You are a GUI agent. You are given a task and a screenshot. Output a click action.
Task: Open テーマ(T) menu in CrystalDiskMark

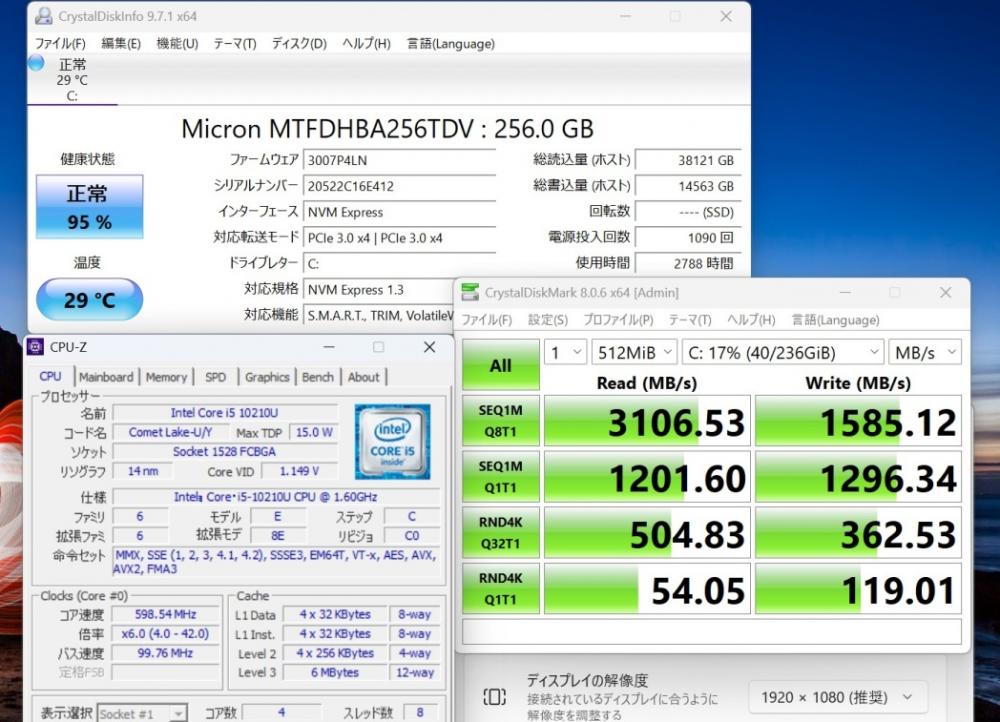coord(689,320)
